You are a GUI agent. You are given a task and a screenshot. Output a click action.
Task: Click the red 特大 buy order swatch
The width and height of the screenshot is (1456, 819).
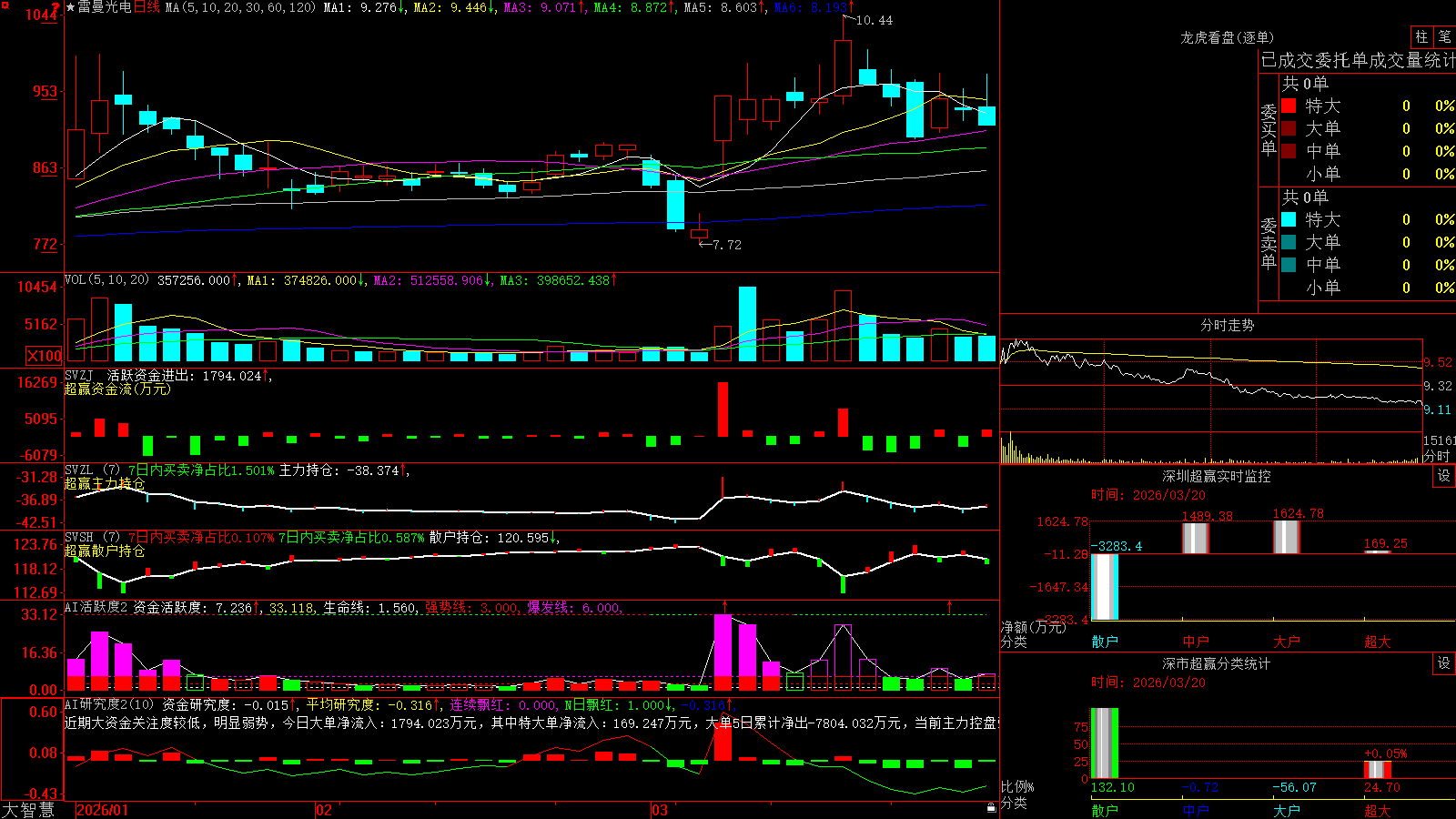[1289, 106]
